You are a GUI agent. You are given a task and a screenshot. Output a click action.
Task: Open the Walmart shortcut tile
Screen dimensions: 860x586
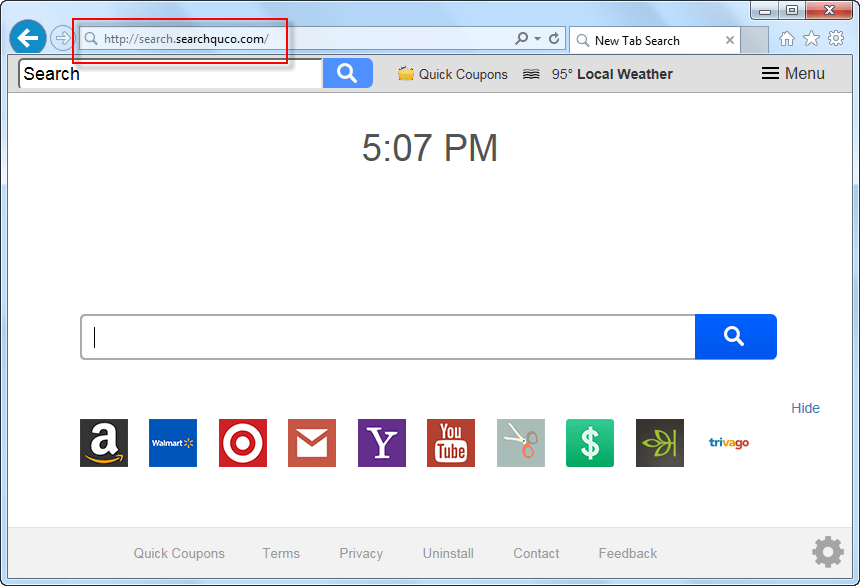[173, 443]
